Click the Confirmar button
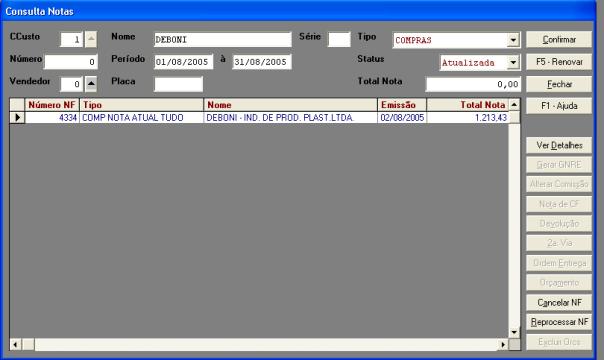This screenshot has width=604, height=360. coord(559,40)
